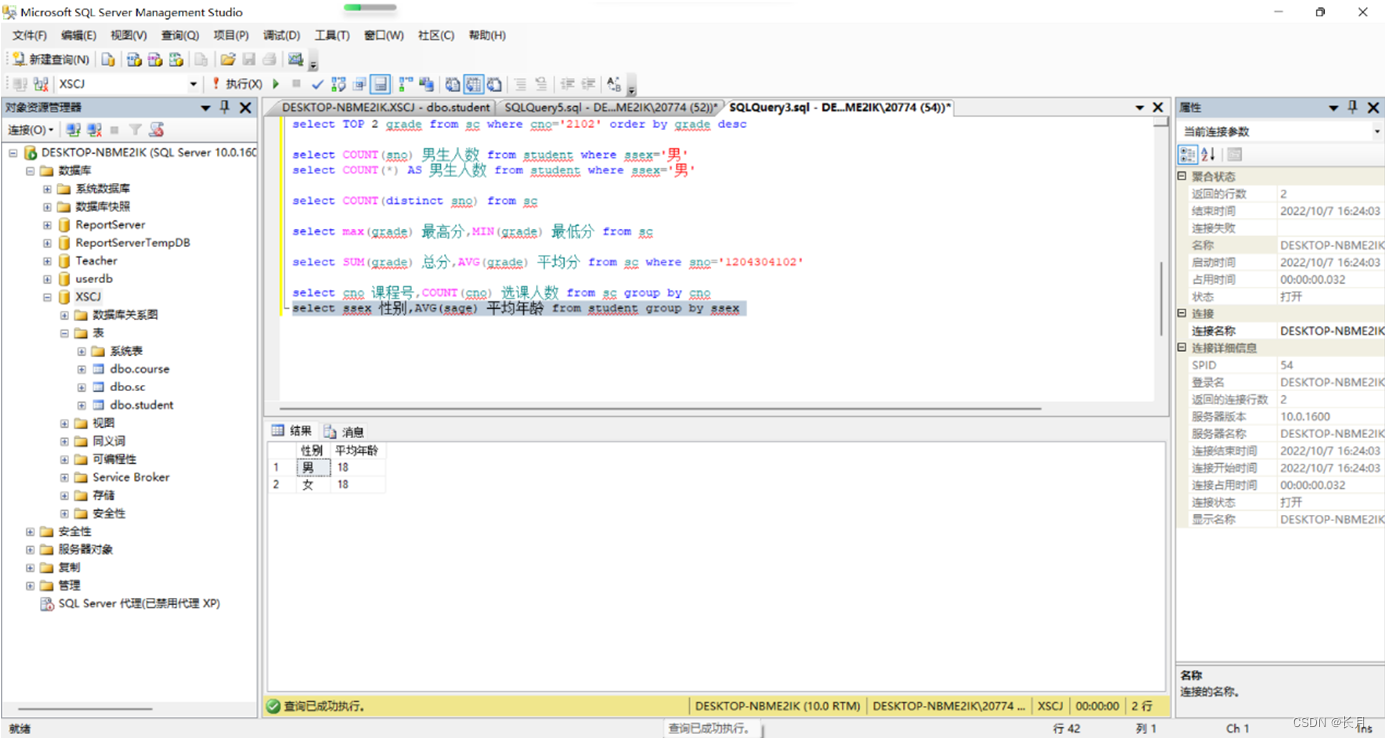Screen dimensions: 1385x738
Task: Click the blue checkmark parse query icon
Action: pyautogui.click(x=317, y=84)
